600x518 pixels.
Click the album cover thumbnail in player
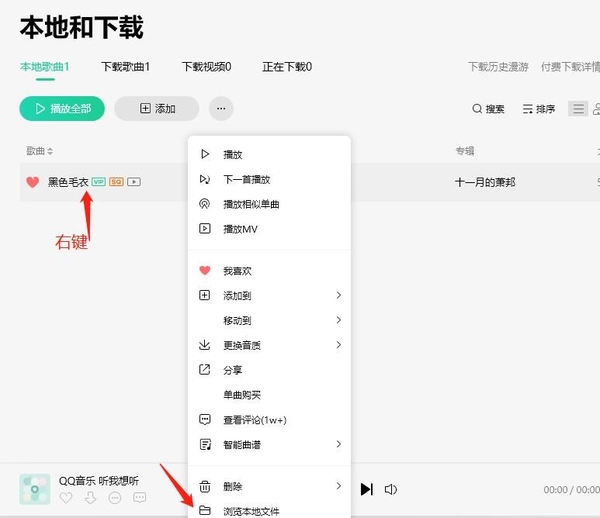tap(35, 488)
